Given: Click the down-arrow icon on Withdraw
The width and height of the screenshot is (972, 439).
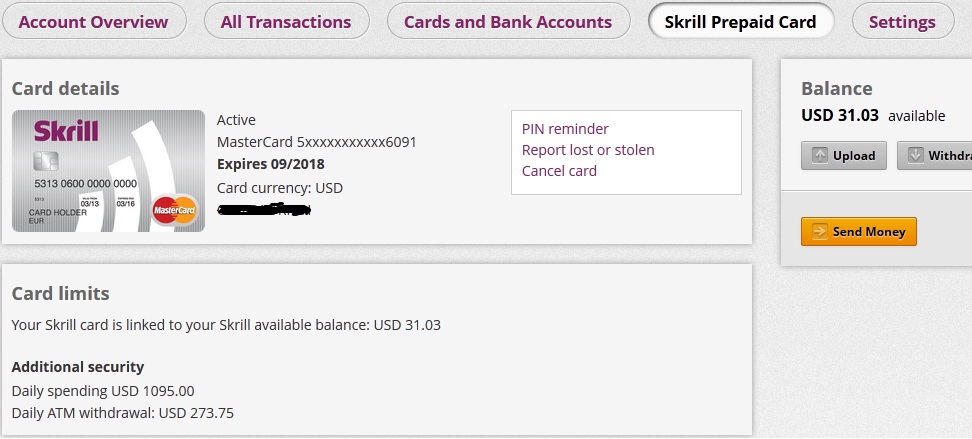Looking at the screenshot, I should coord(915,155).
